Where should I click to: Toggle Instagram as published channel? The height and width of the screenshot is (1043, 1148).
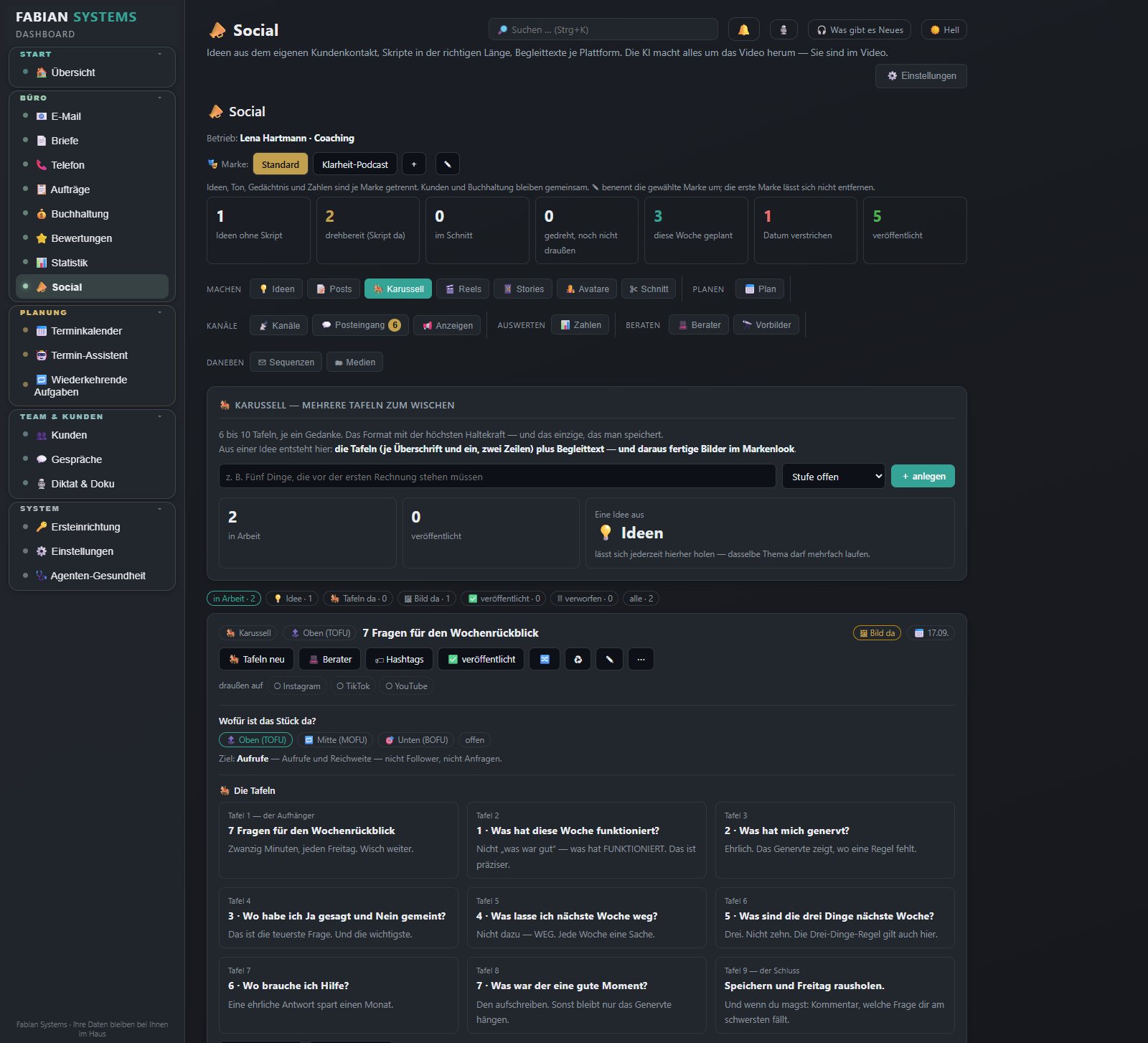[x=297, y=686]
